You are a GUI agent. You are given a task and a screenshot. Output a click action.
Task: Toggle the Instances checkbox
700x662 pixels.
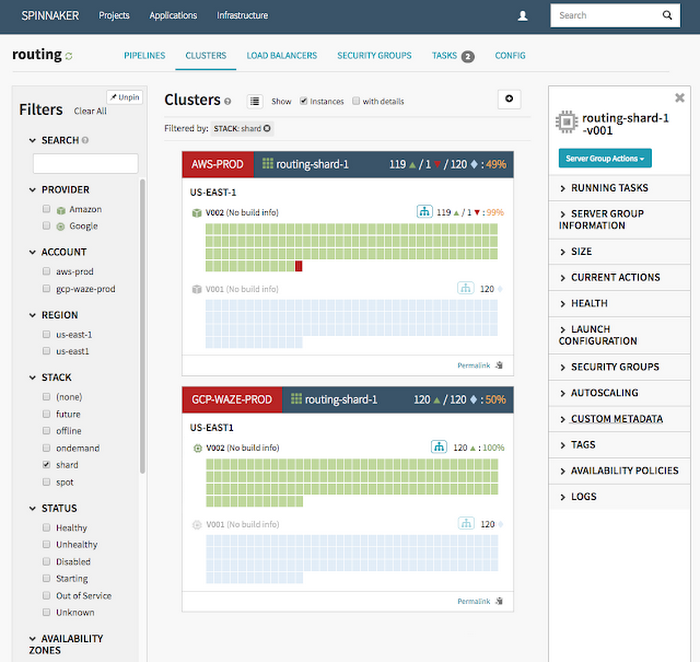pos(304,101)
